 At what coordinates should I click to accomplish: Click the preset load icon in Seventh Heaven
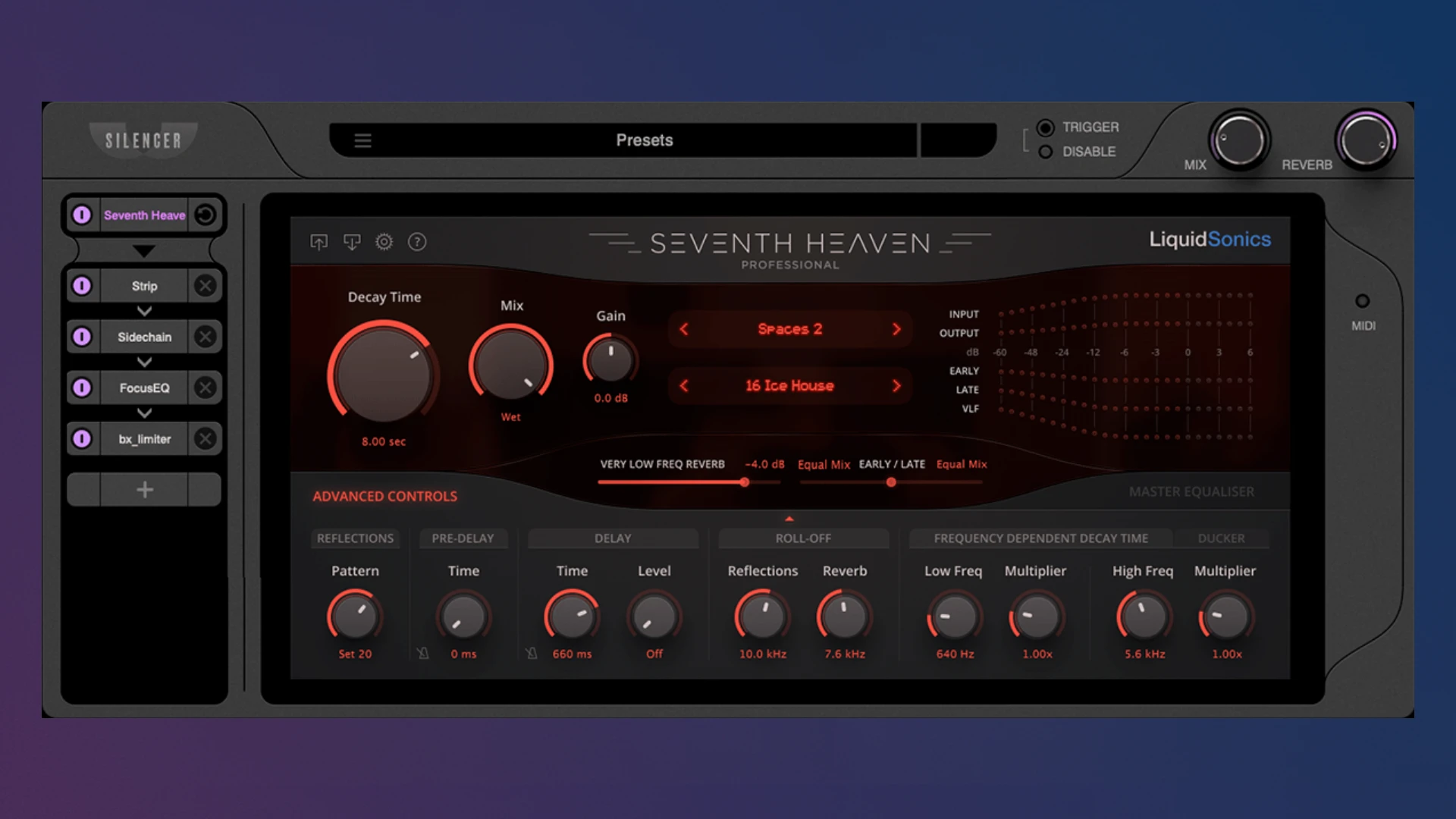tap(318, 242)
